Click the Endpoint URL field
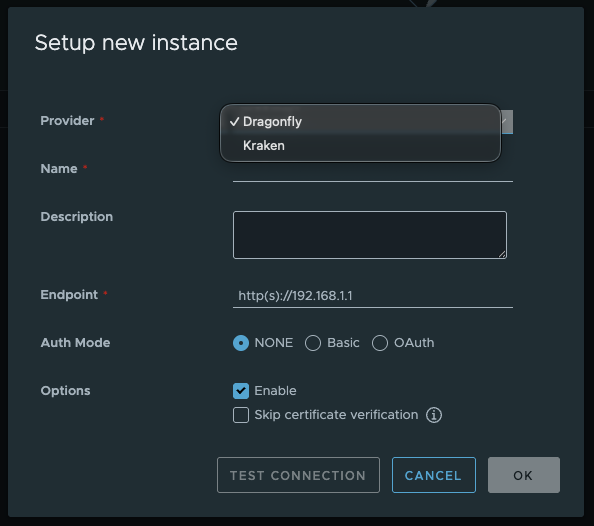Image resolution: width=594 pixels, height=526 pixels. point(373,296)
